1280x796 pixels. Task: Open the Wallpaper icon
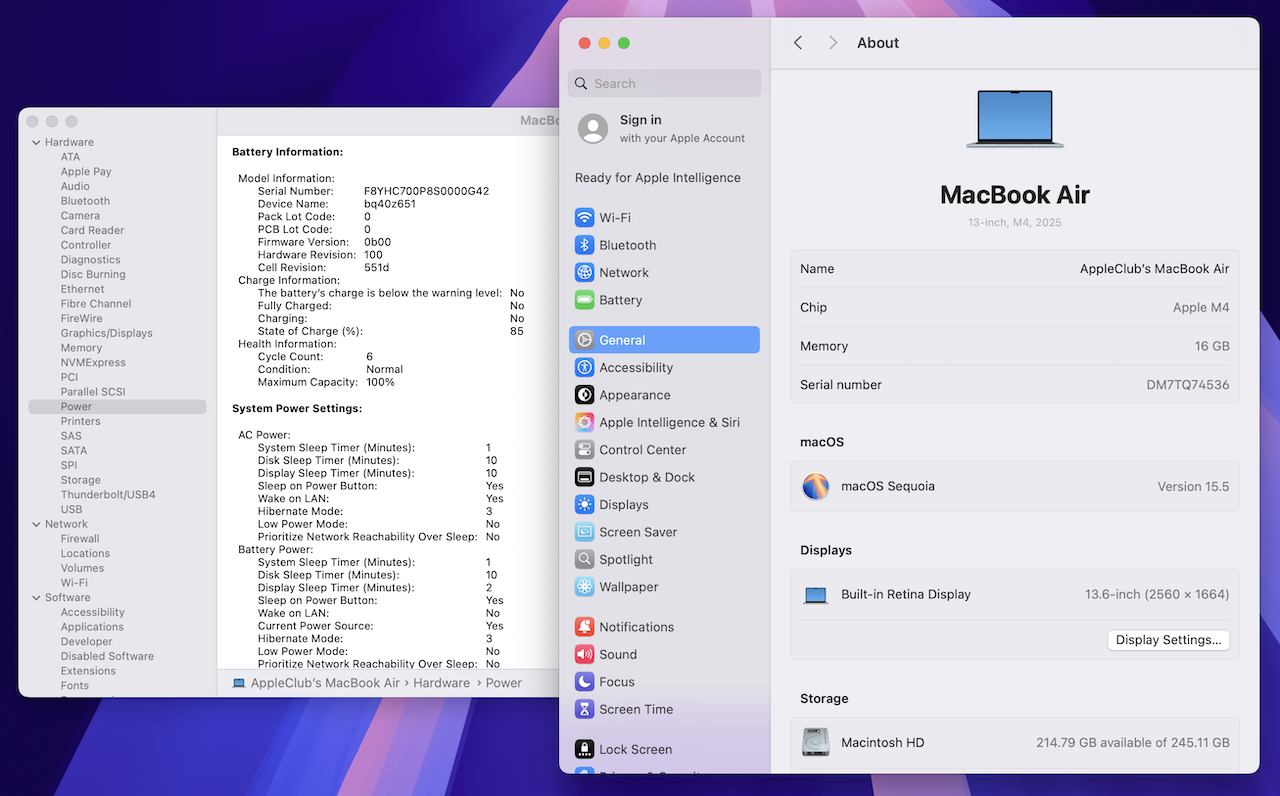pyautogui.click(x=585, y=588)
